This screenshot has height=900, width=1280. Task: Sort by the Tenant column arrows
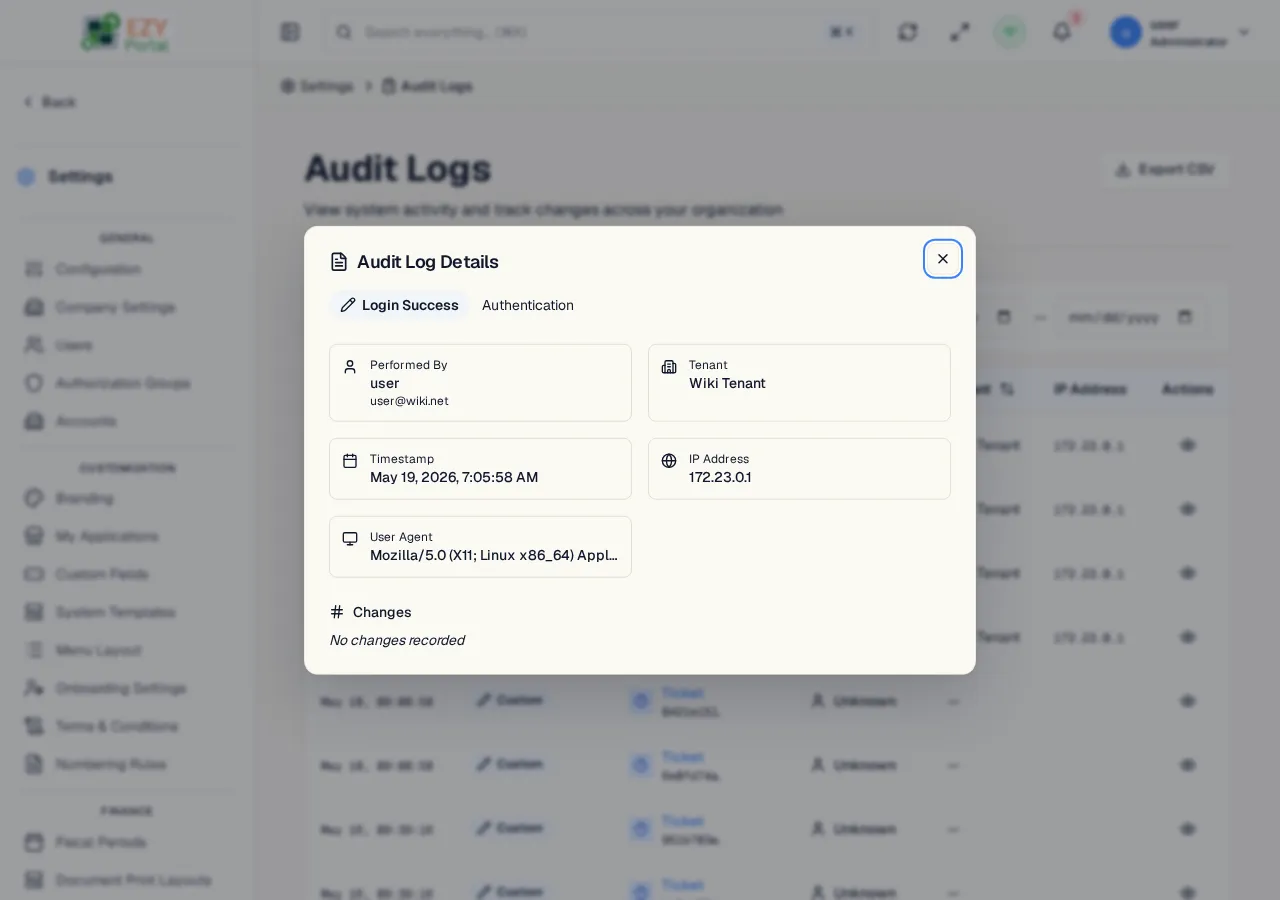[1007, 389]
